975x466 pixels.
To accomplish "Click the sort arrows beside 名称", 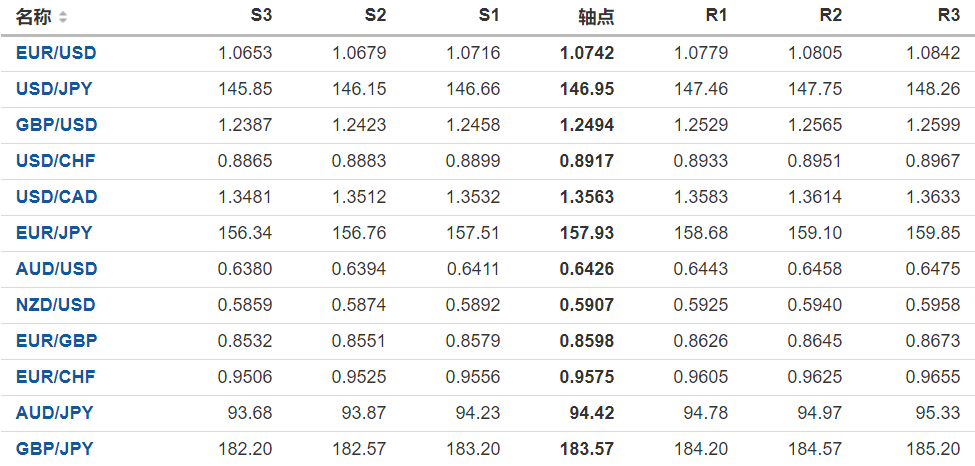I will [x=64, y=17].
